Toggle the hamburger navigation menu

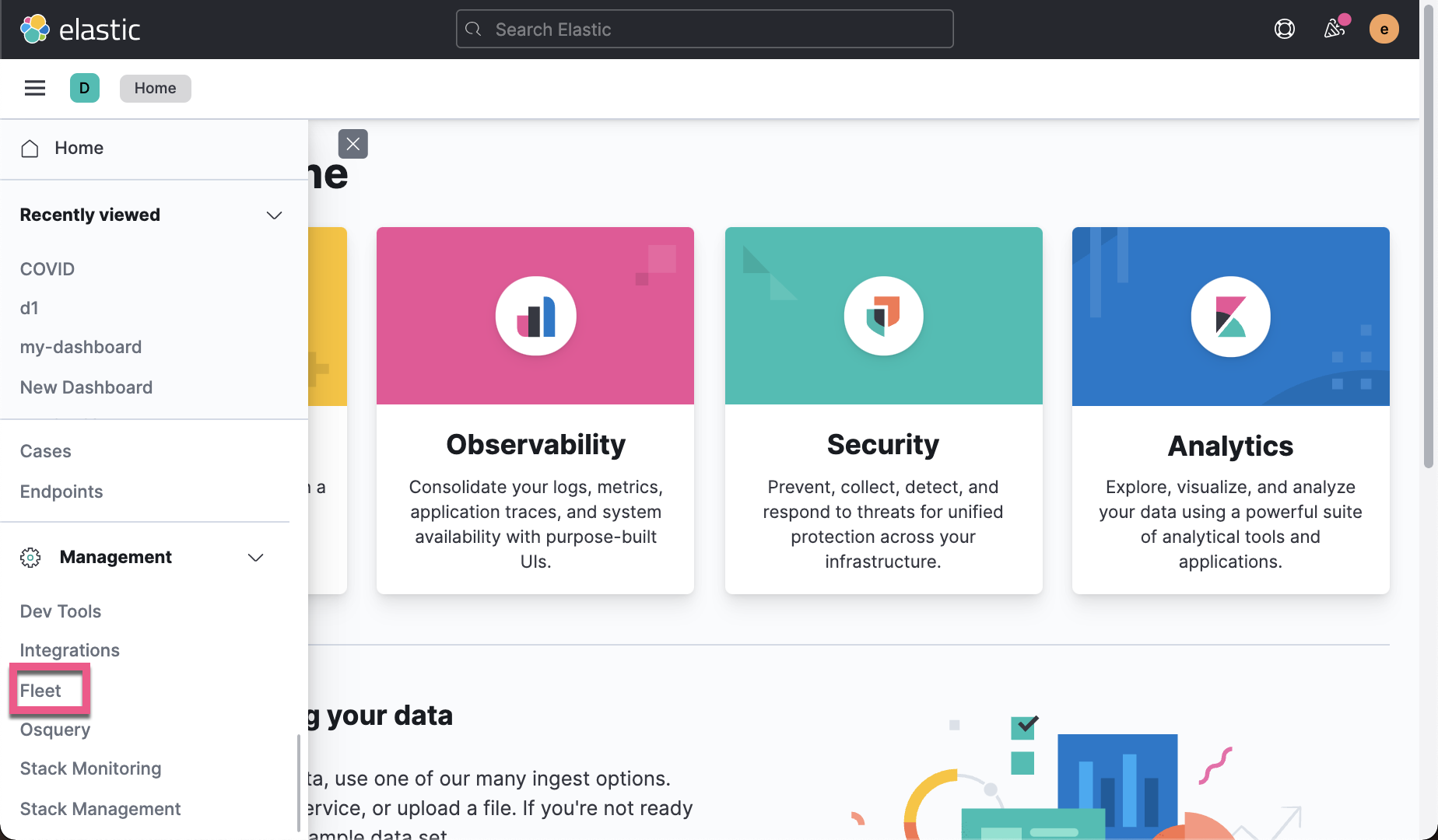point(34,88)
